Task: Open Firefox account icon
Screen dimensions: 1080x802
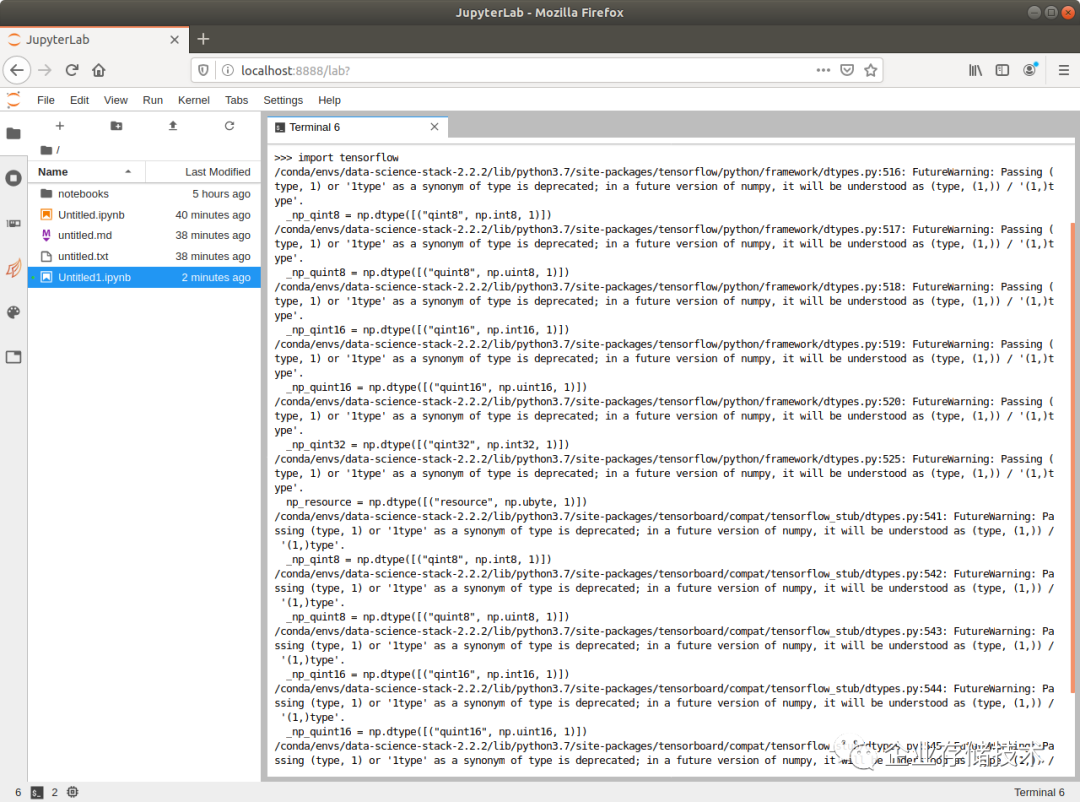Action: point(1030,70)
